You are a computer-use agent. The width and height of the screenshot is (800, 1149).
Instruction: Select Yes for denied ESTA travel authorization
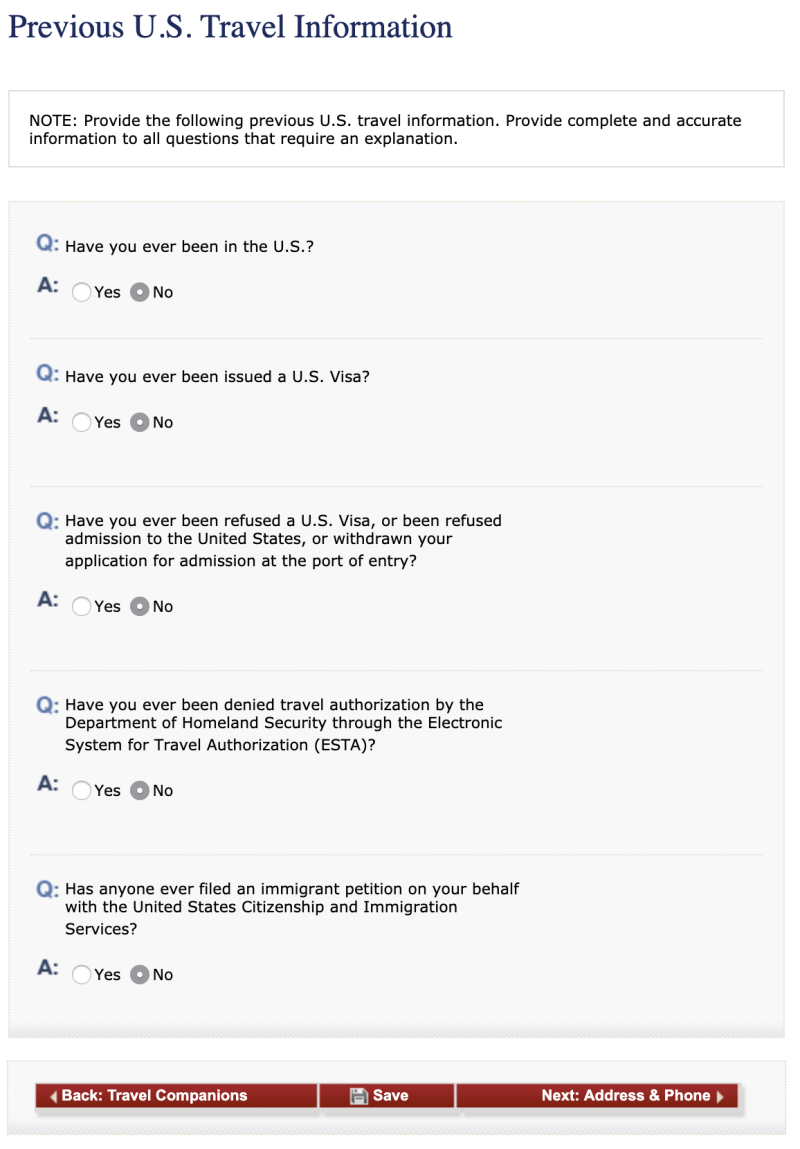point(81,790)
